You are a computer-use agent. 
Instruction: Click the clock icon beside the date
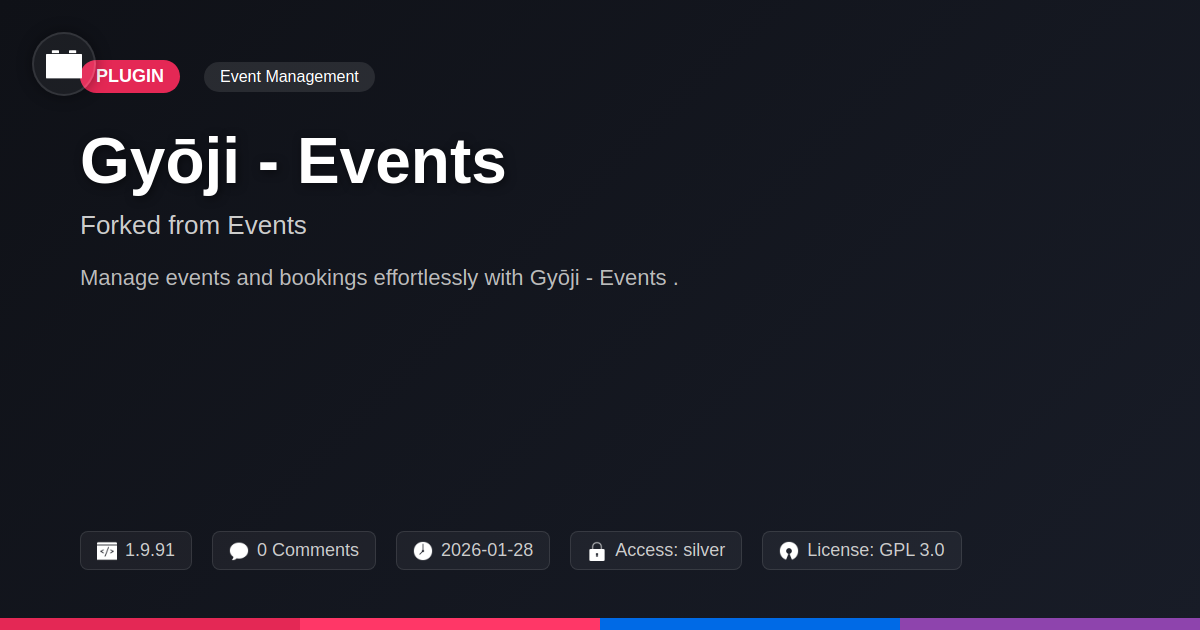point(423,551)
